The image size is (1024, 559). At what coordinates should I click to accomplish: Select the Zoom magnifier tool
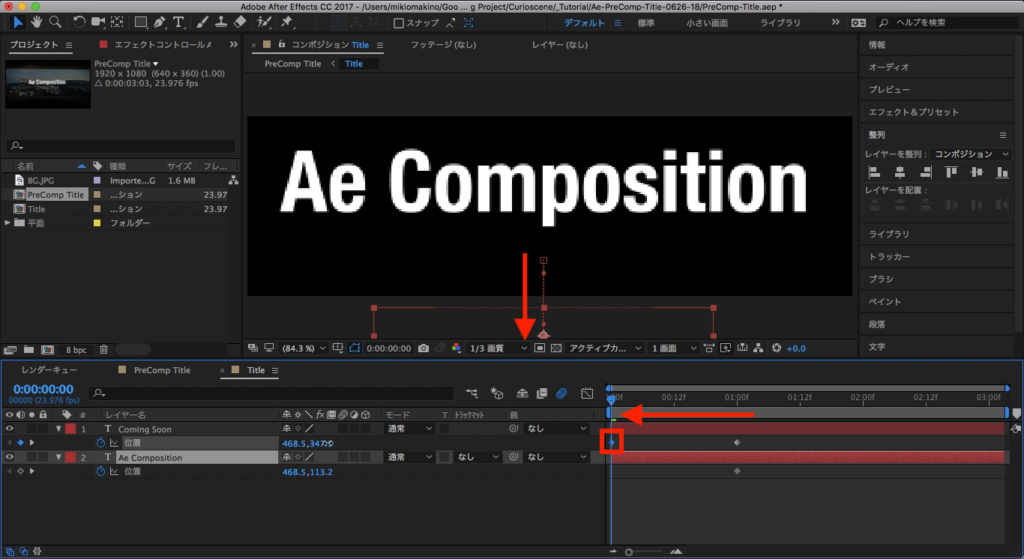point(56,22)
